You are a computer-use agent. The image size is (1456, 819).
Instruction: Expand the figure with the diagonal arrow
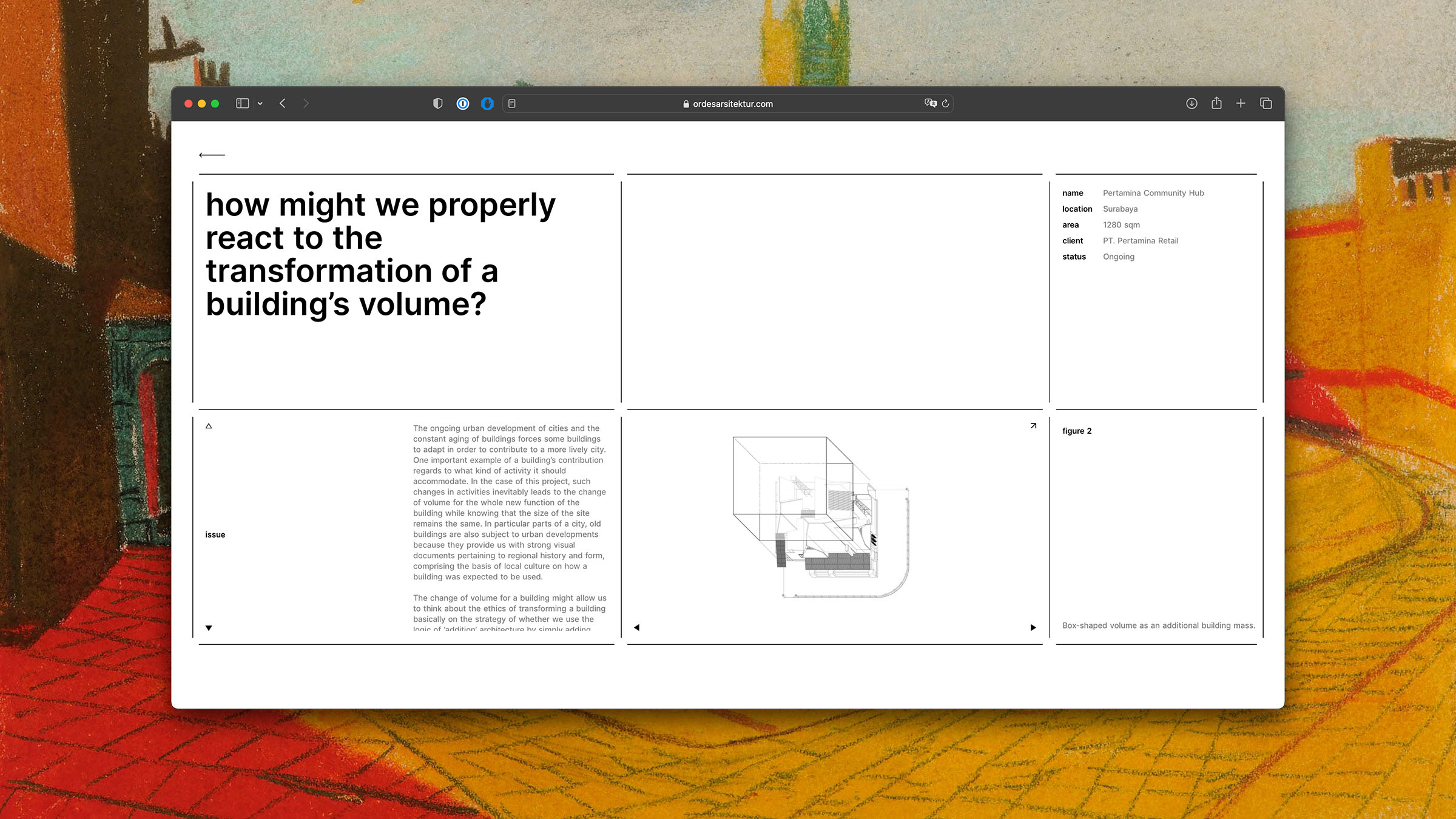coord(1033,426)
